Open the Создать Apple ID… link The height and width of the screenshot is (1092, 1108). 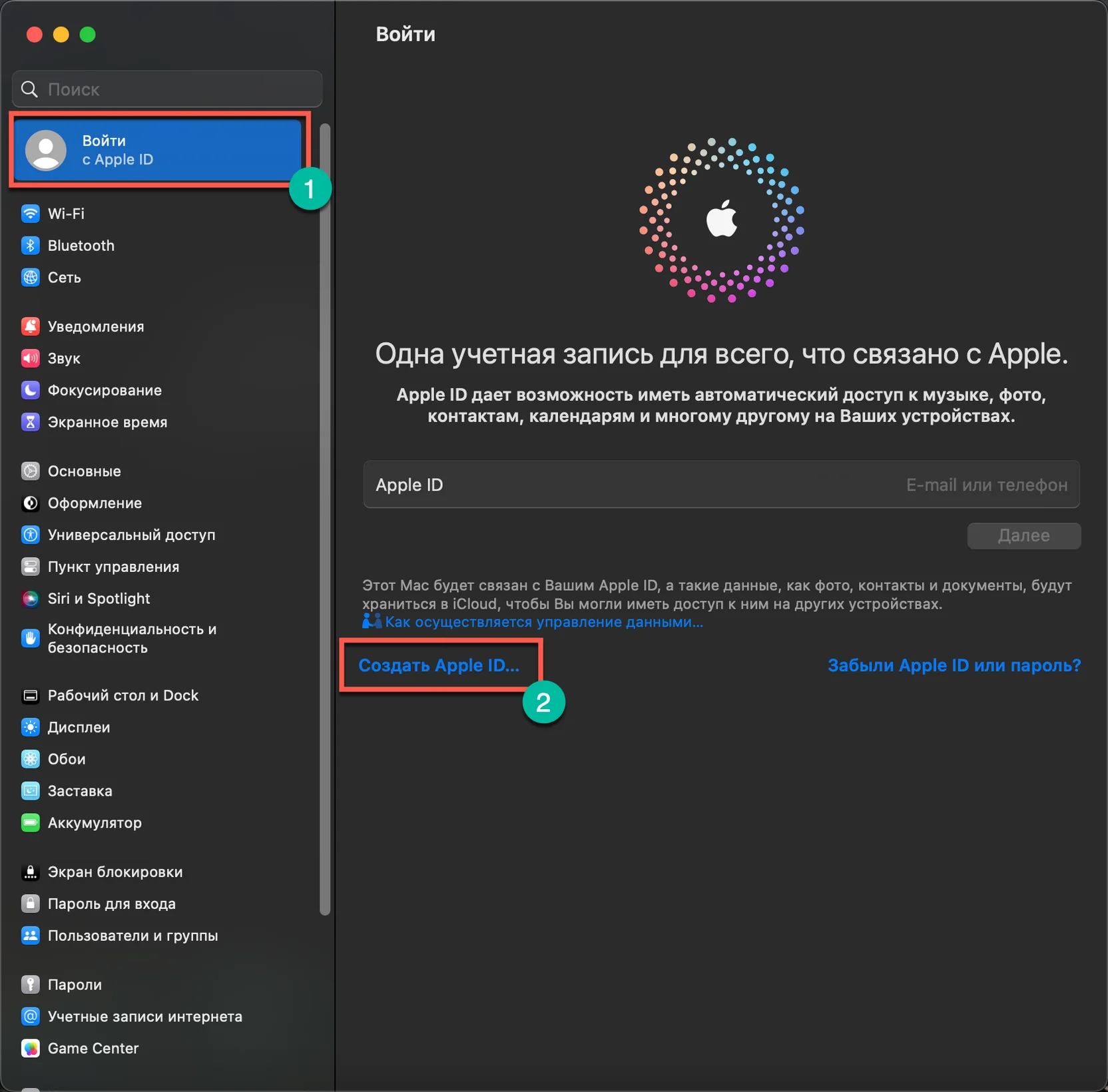pyautogui.click(x=439, y=665)
